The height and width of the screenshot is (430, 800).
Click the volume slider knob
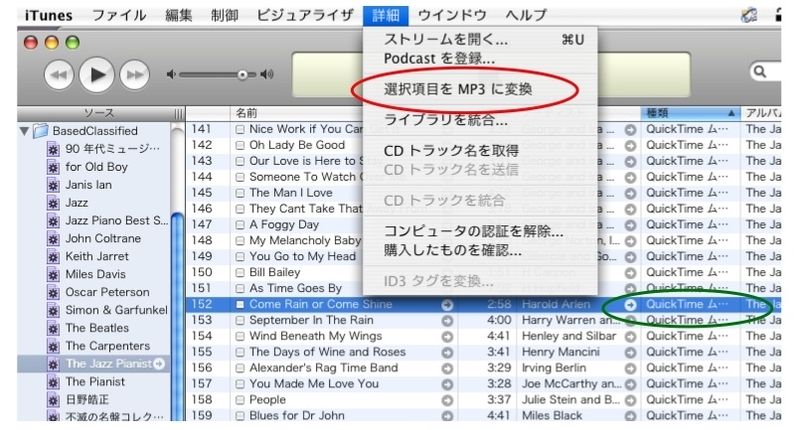click(x=242, y=75)
